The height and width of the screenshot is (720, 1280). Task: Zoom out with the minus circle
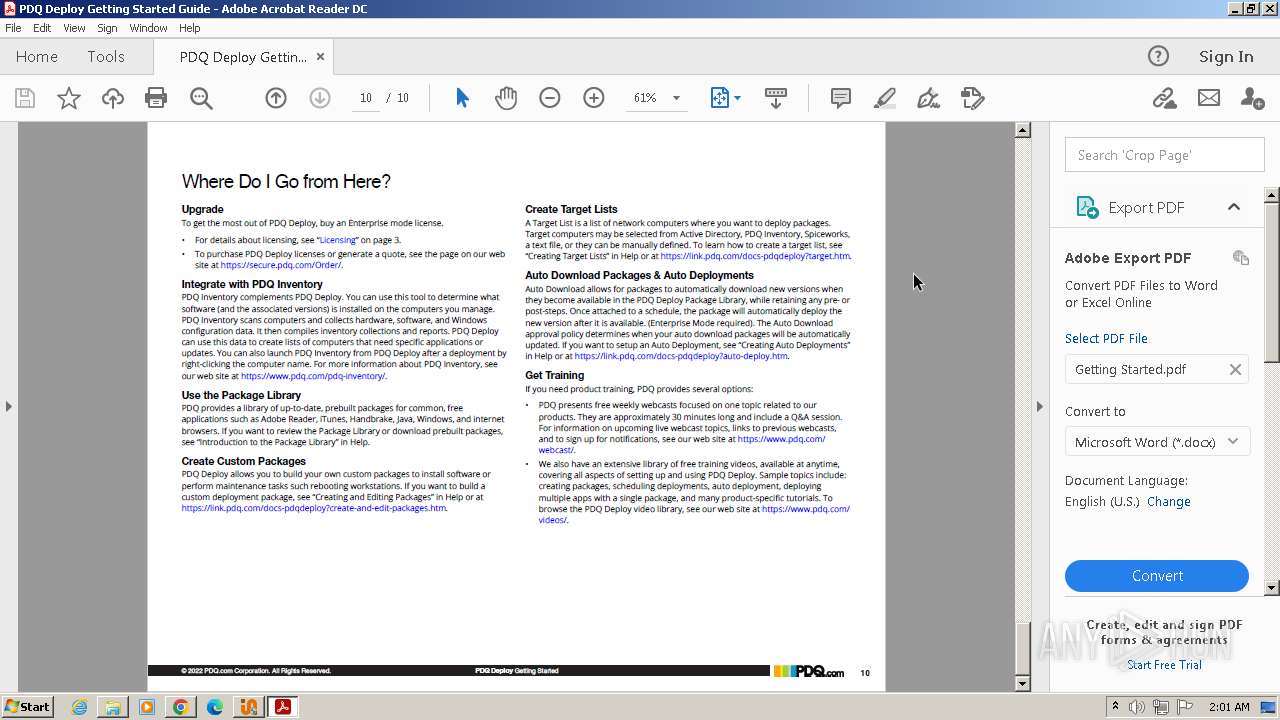pyautogui.click(x=550, y=98)
